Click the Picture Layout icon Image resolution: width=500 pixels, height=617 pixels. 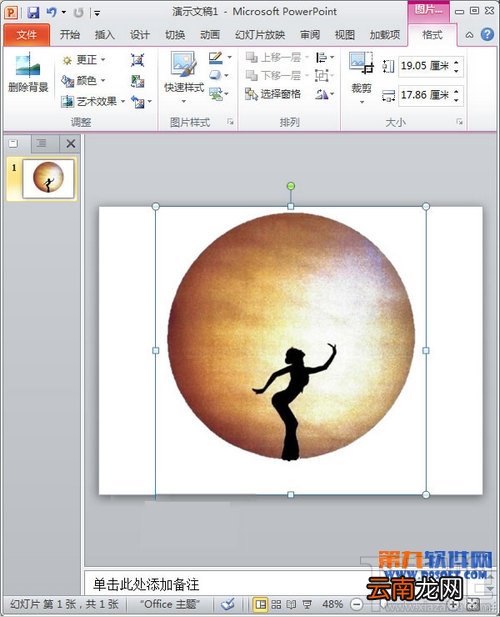pyautogui.click(x=216, y=94)
